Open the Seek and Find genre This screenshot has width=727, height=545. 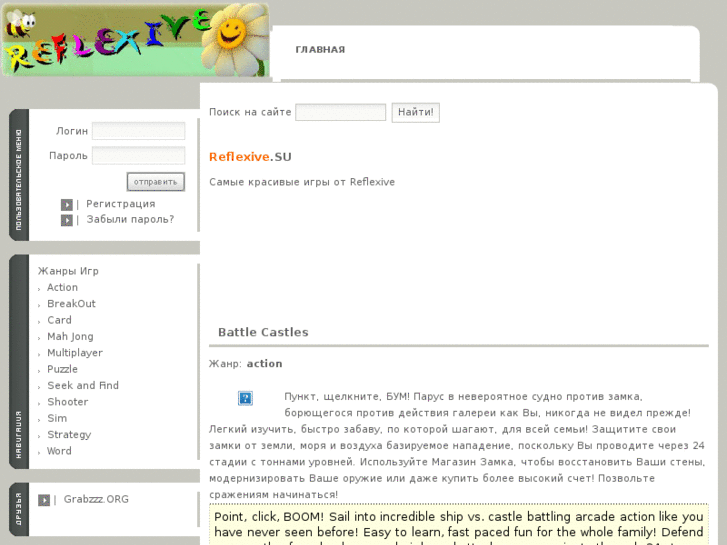pyautogui.click(x=83, y=385)
